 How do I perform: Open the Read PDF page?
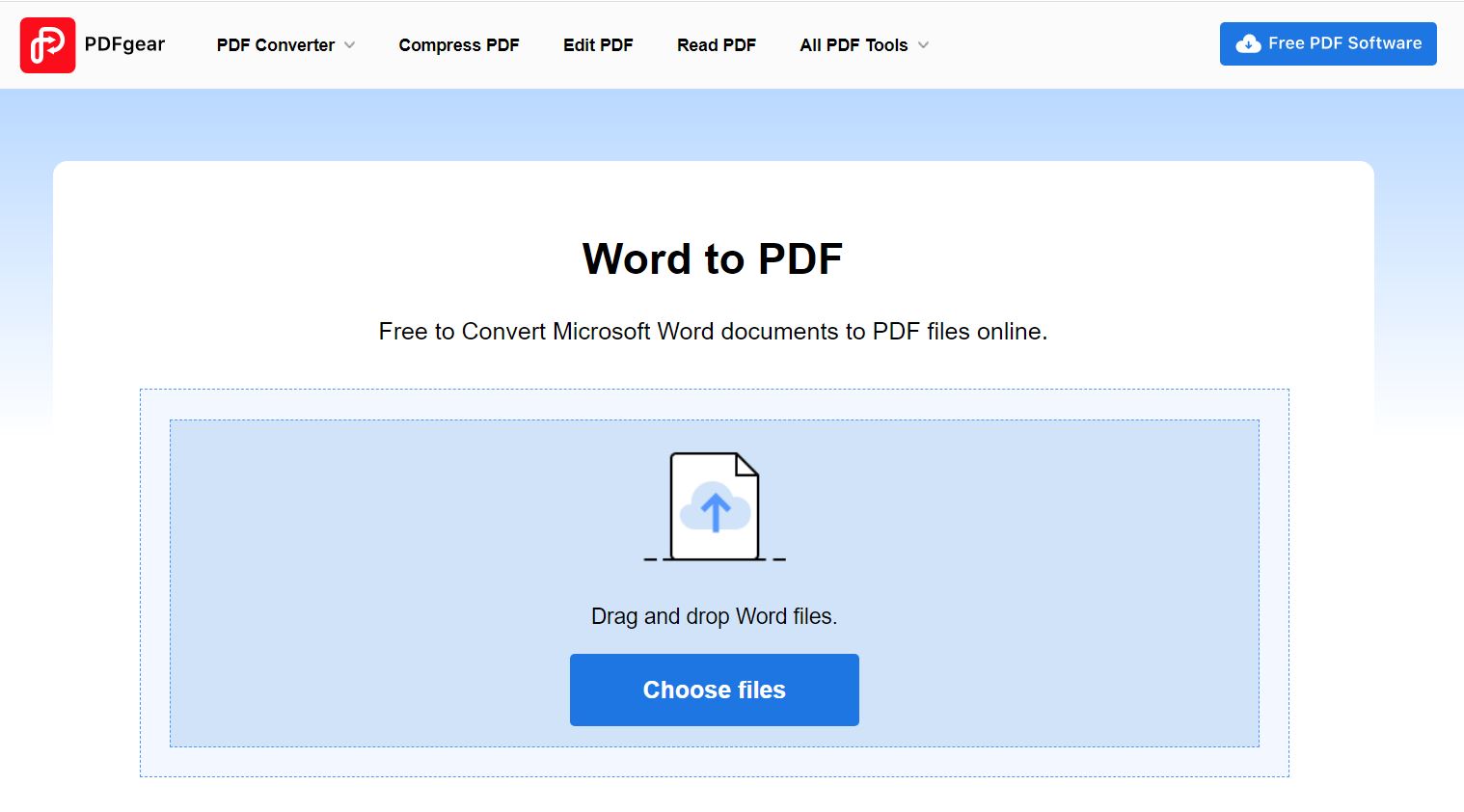(x=716, y=45)
